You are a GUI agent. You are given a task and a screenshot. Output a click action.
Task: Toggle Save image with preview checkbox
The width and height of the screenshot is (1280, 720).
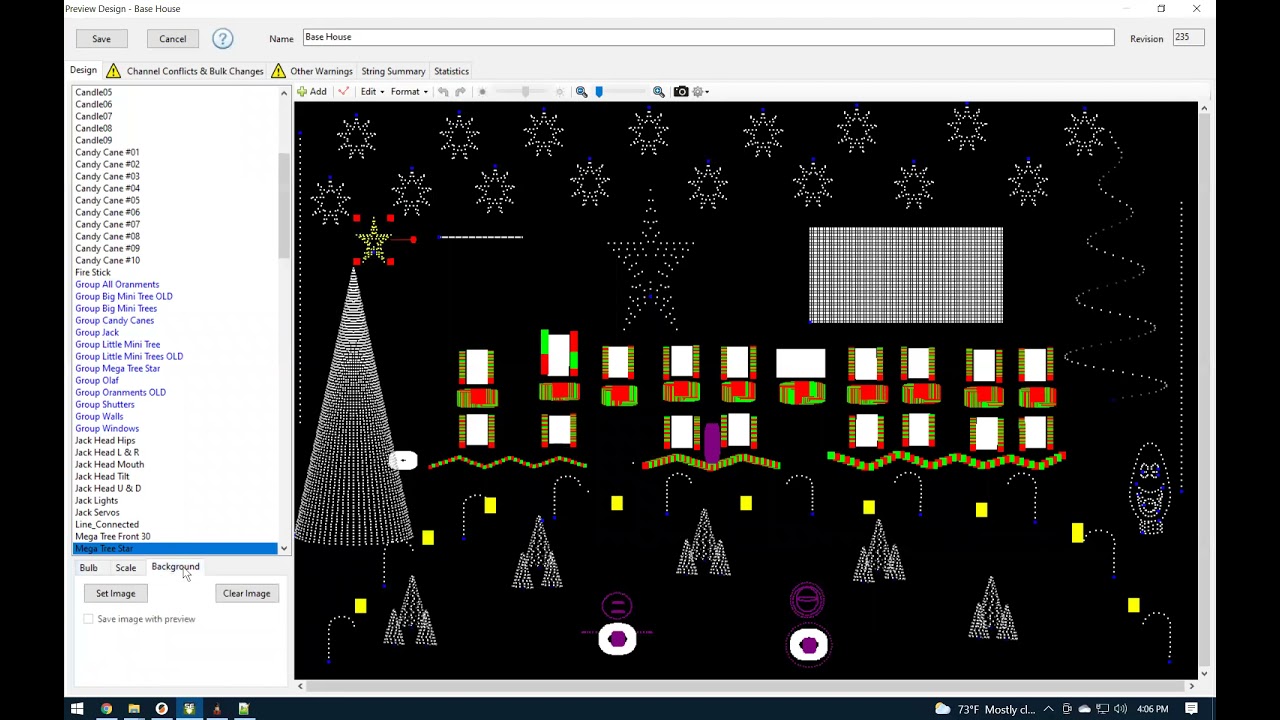[89, 619]
